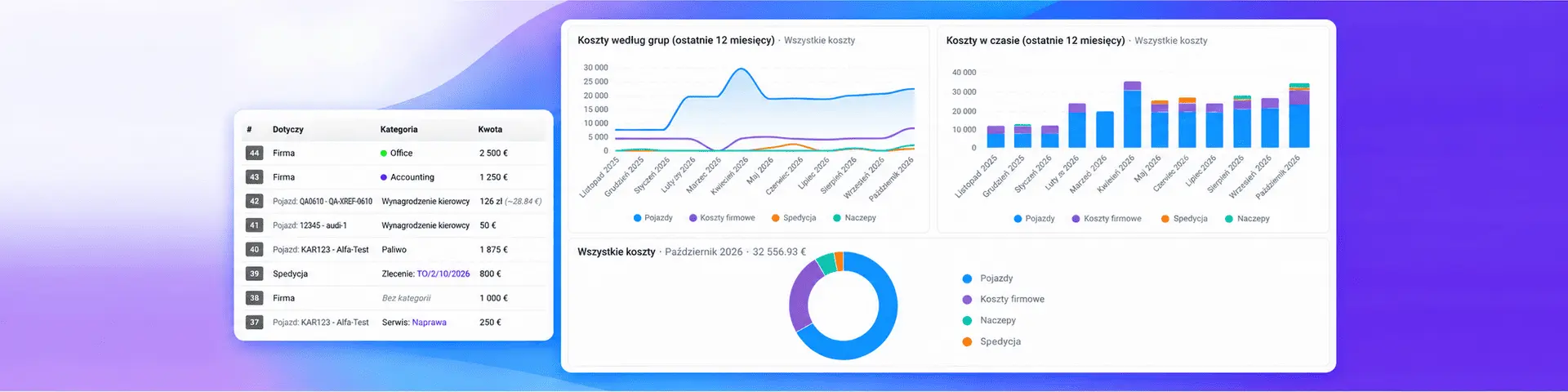Click the purple Accounting category dot
Screen dimensions: 1568x392
click(x=384, y=177)
